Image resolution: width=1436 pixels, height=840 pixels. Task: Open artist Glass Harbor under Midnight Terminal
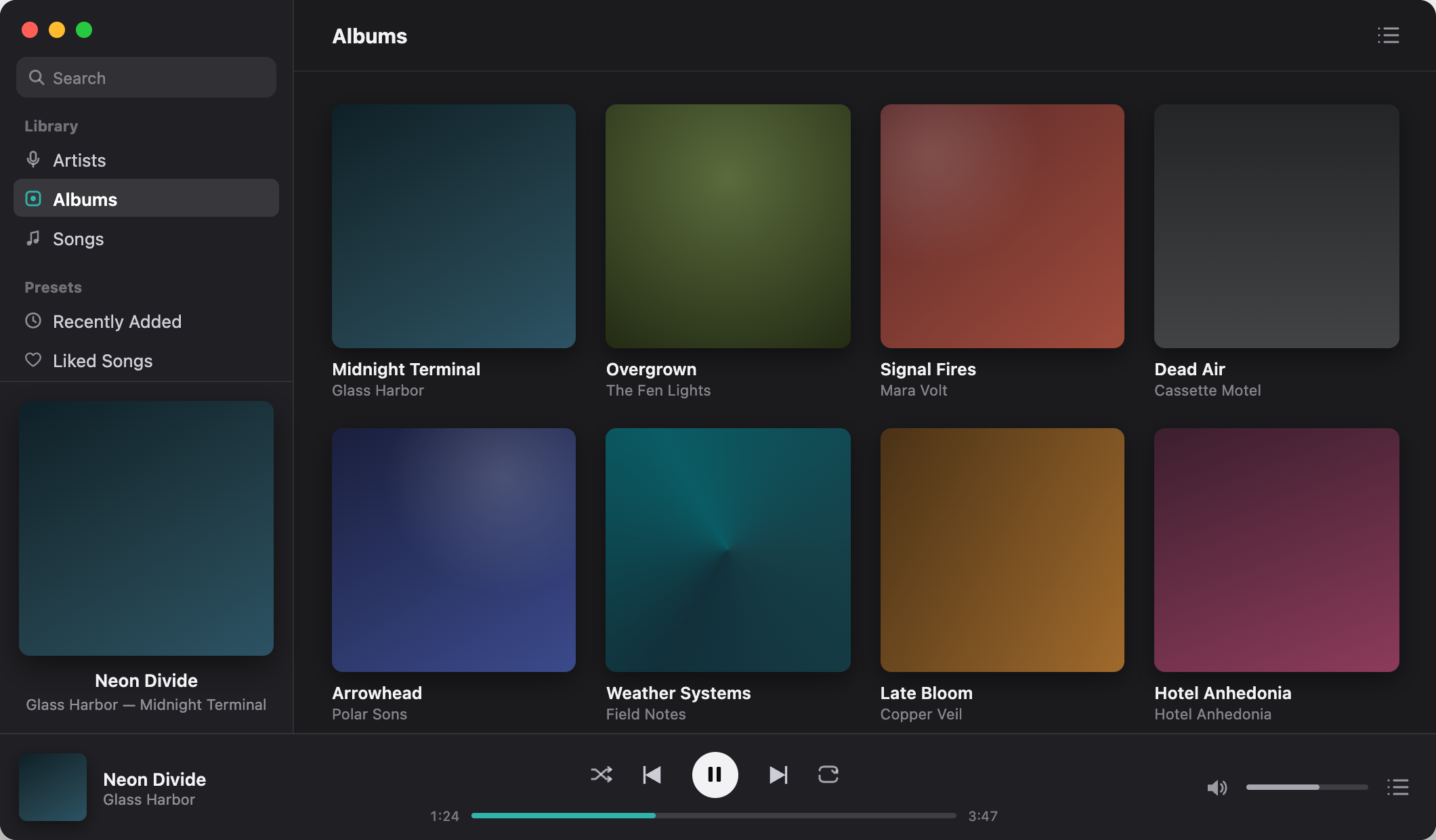click(x=378, y=390)
